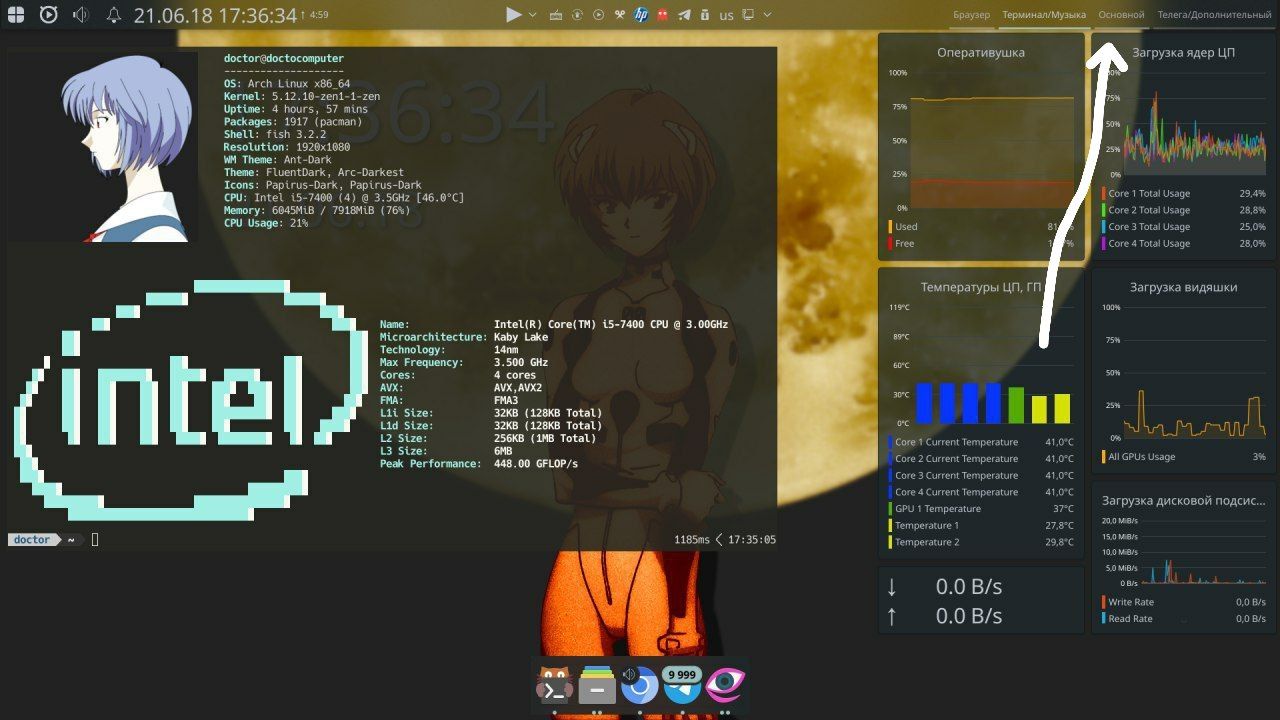
Task: Click the Оперативушка widget title
Action: coord(981,52)
